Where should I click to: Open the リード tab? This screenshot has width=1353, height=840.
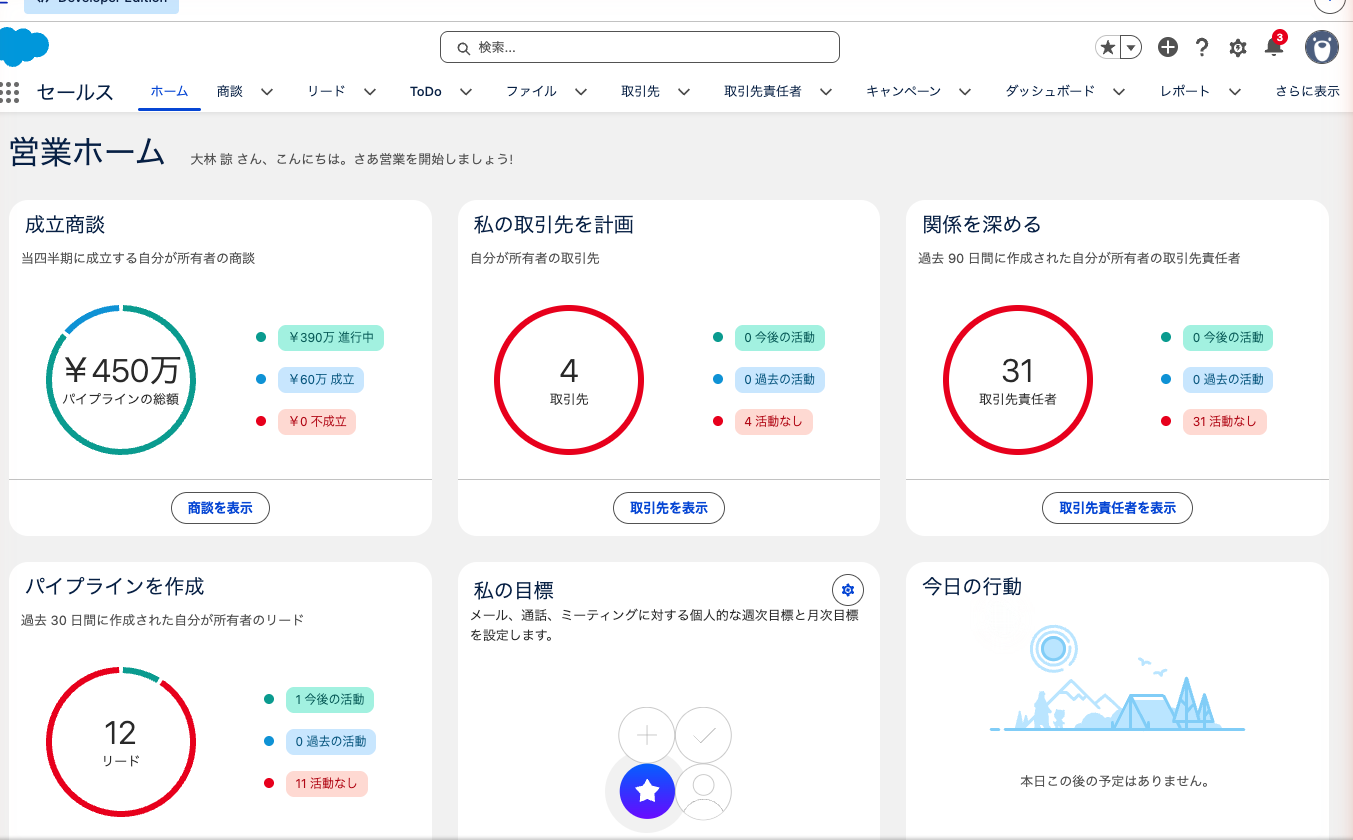(x=326, y=91)
